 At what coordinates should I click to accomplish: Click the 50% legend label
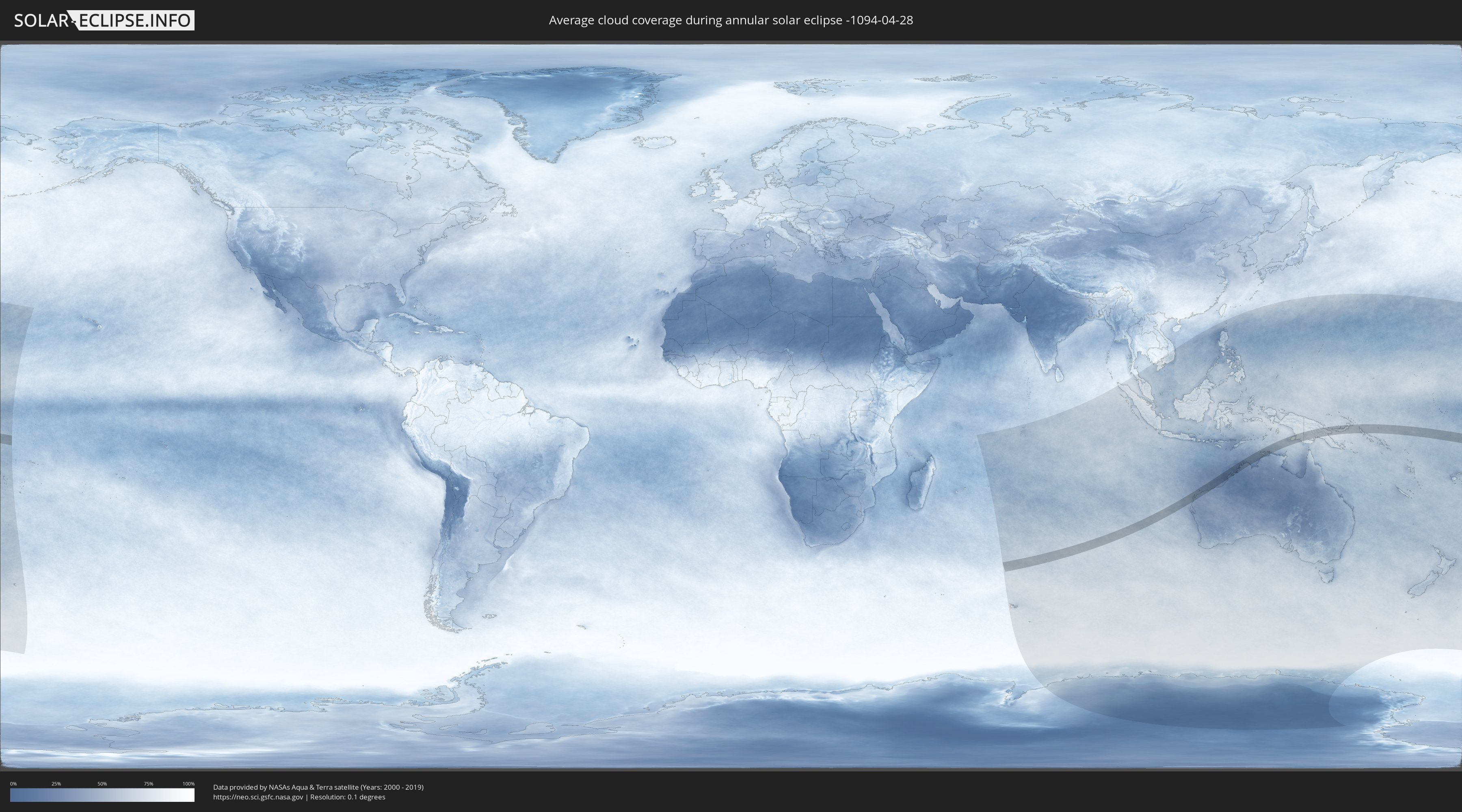(x=102, y=784)
